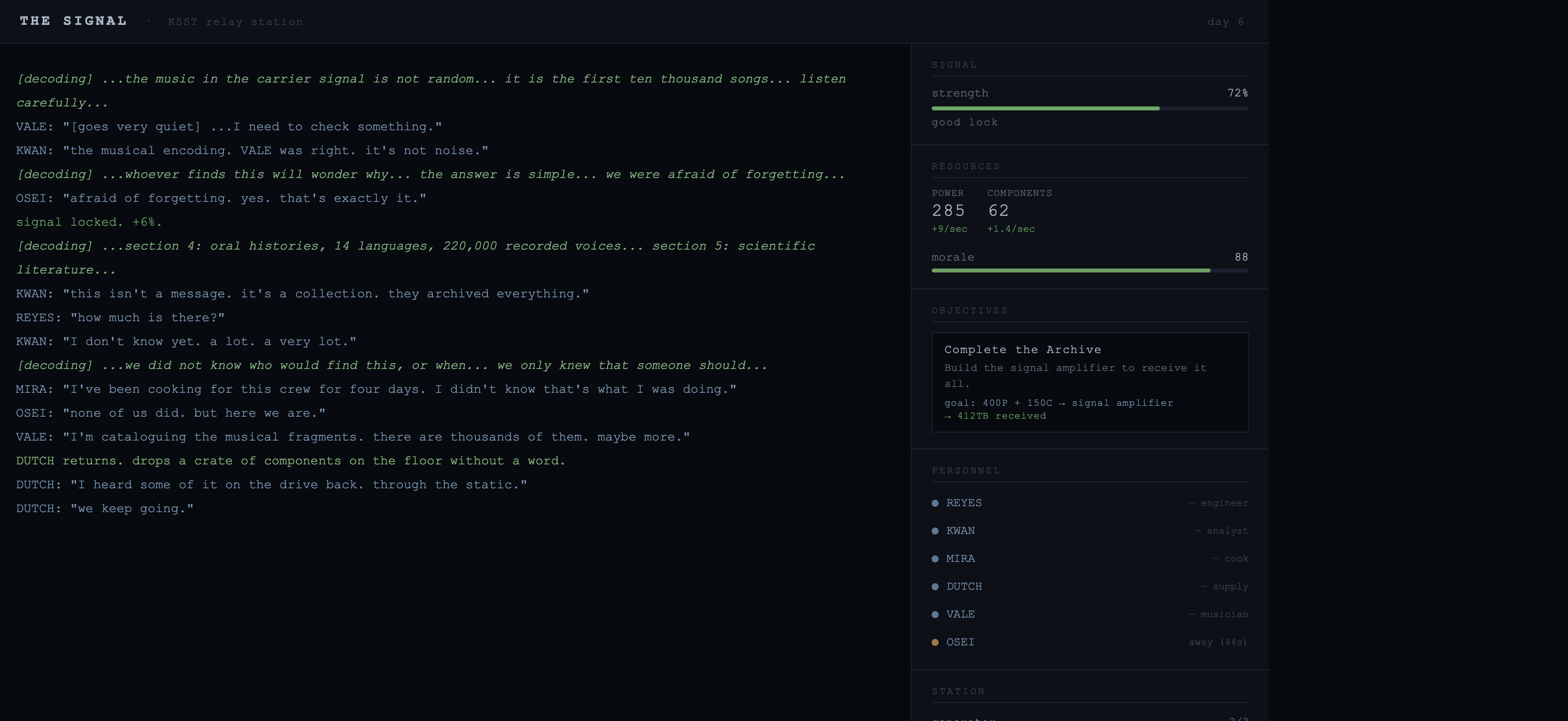Viewport: 1568px width, 721px height.
Task: Click the COMPONENTS value 62
Action: click(998, 211)
